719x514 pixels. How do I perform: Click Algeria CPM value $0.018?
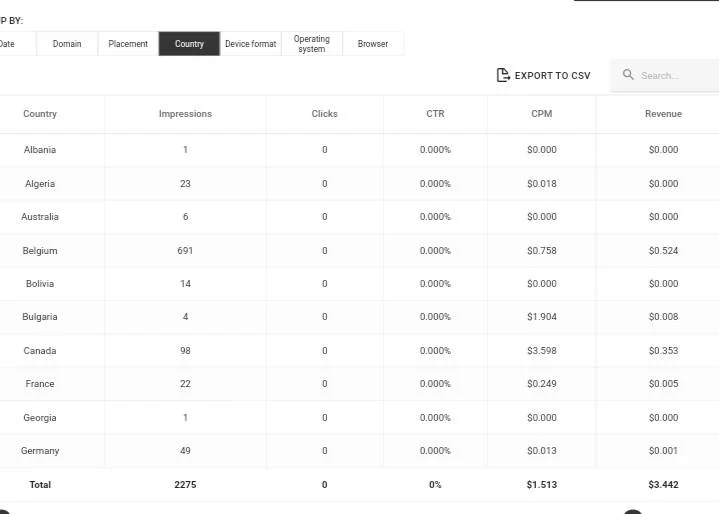click(x=542, y=183)
